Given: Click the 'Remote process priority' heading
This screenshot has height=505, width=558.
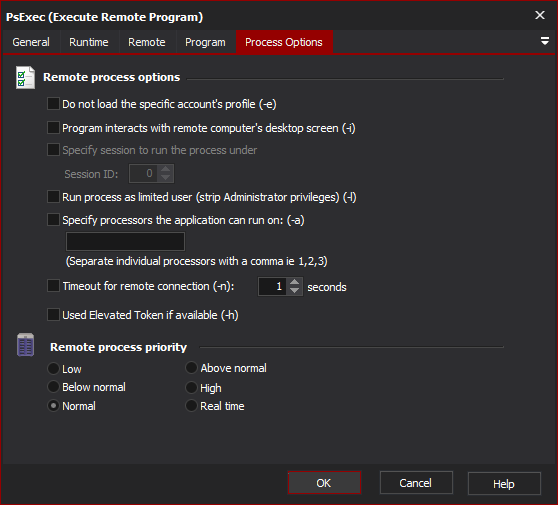Looking at the screenshot, I should [x=119, y=347].
